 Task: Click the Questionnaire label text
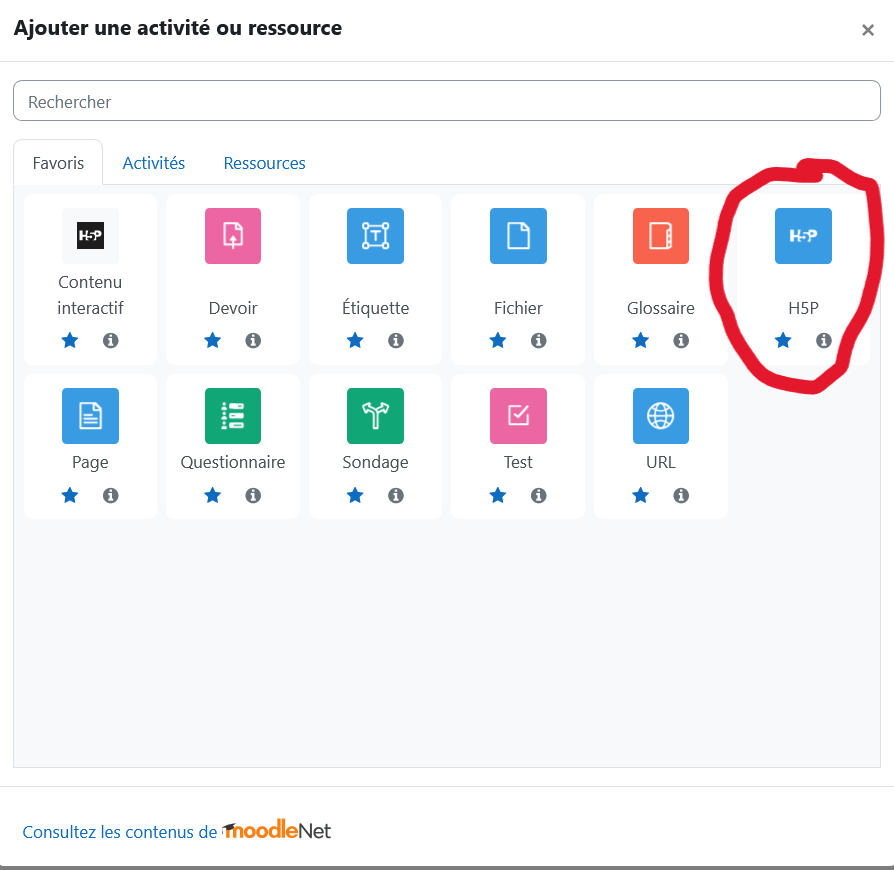click(233, 462)
